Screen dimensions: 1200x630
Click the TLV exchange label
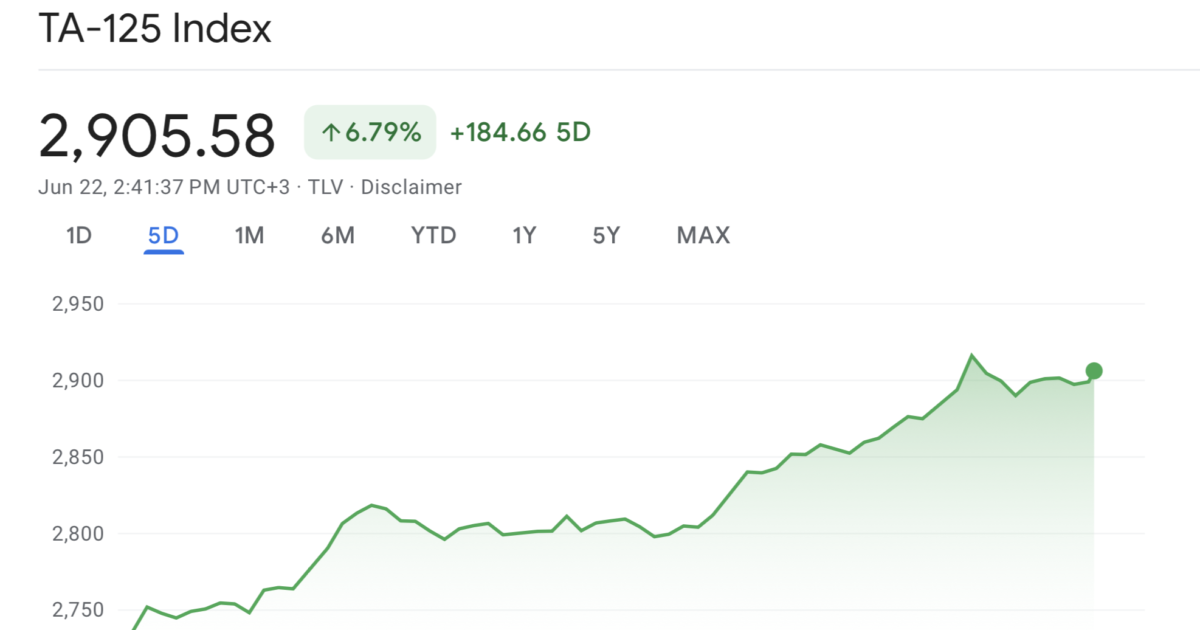325,187
